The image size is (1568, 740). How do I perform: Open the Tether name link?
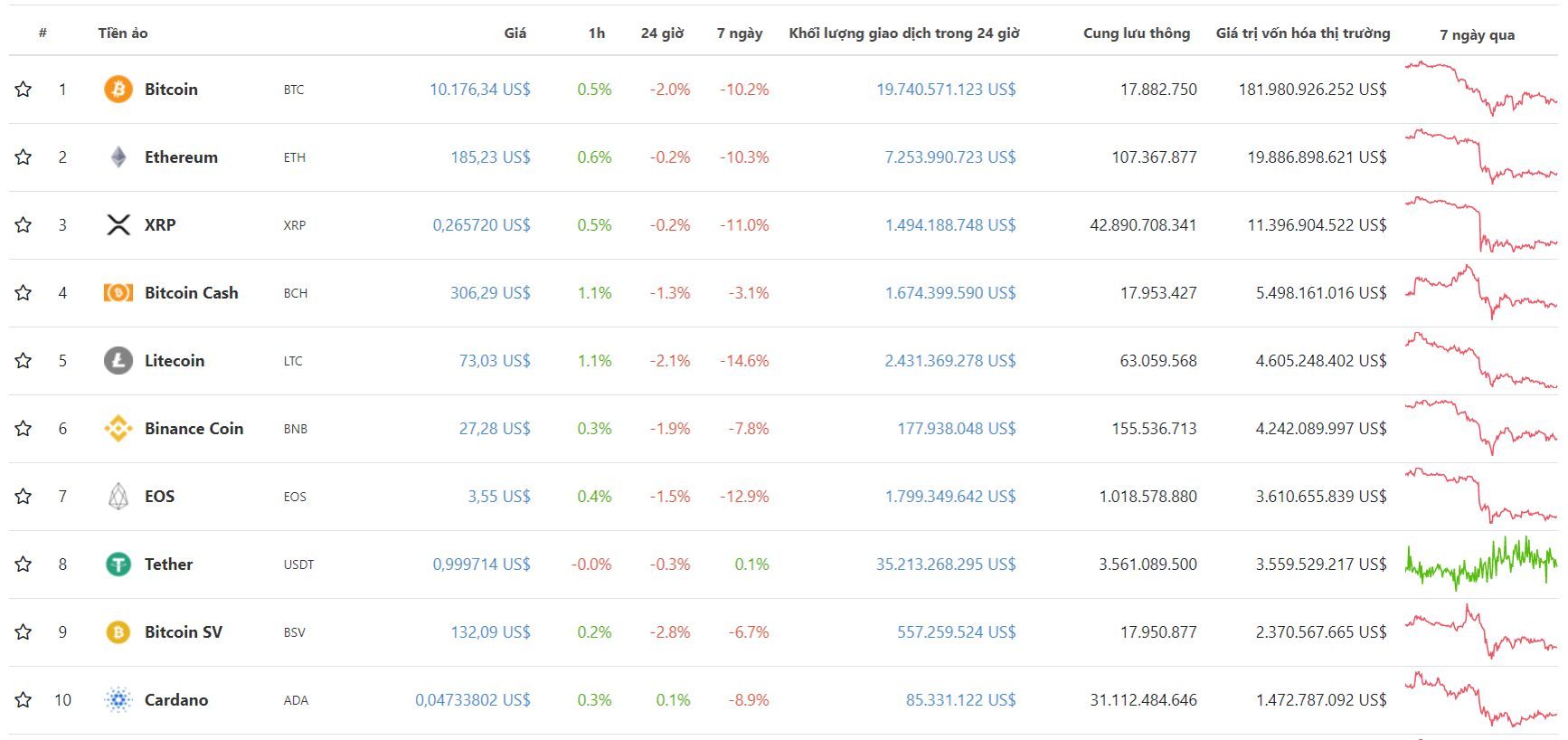(x=168, y=564)
